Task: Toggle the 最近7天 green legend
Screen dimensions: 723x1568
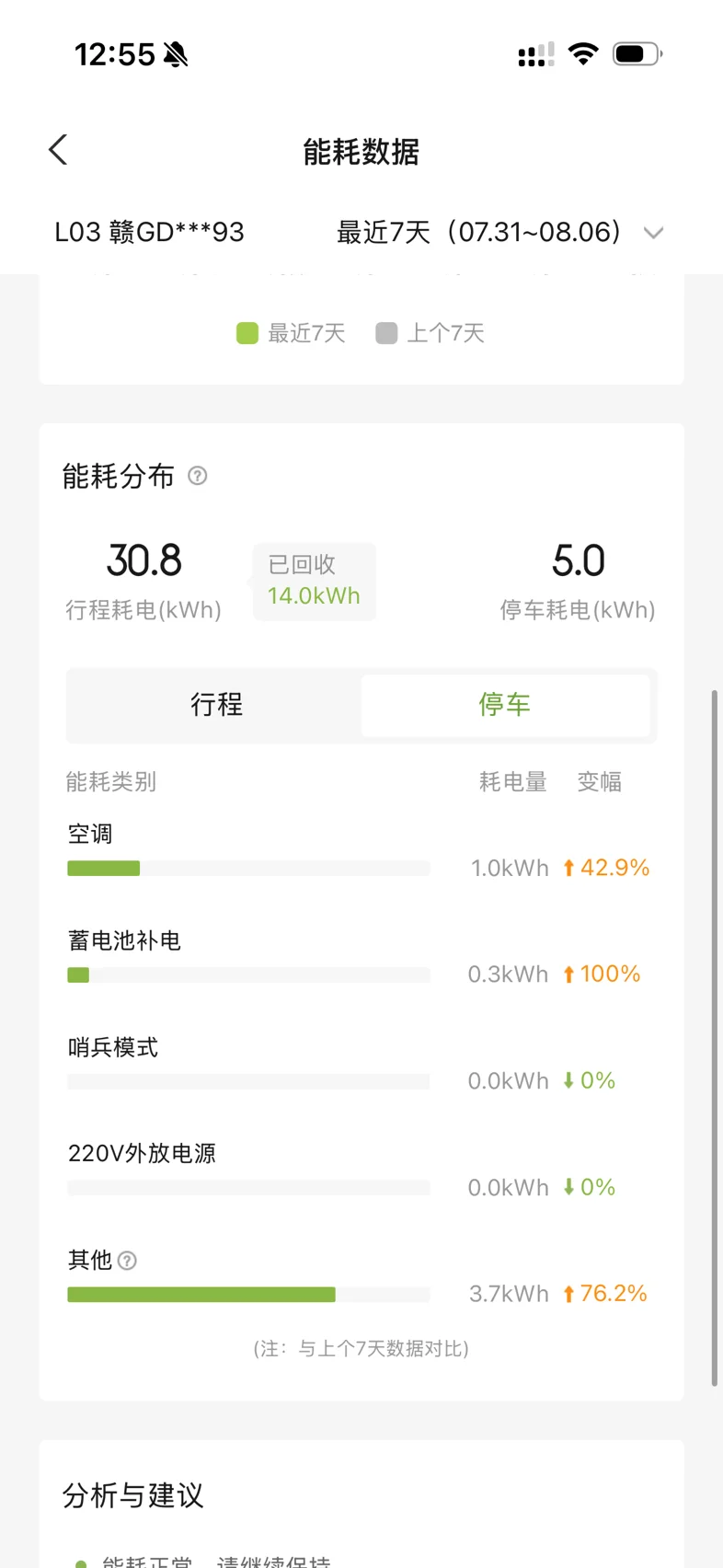Action: (x=291, y=333)
